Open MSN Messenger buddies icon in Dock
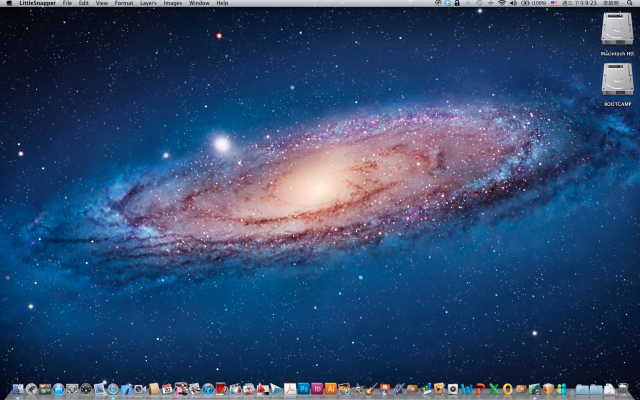 [x=562, y=389]
